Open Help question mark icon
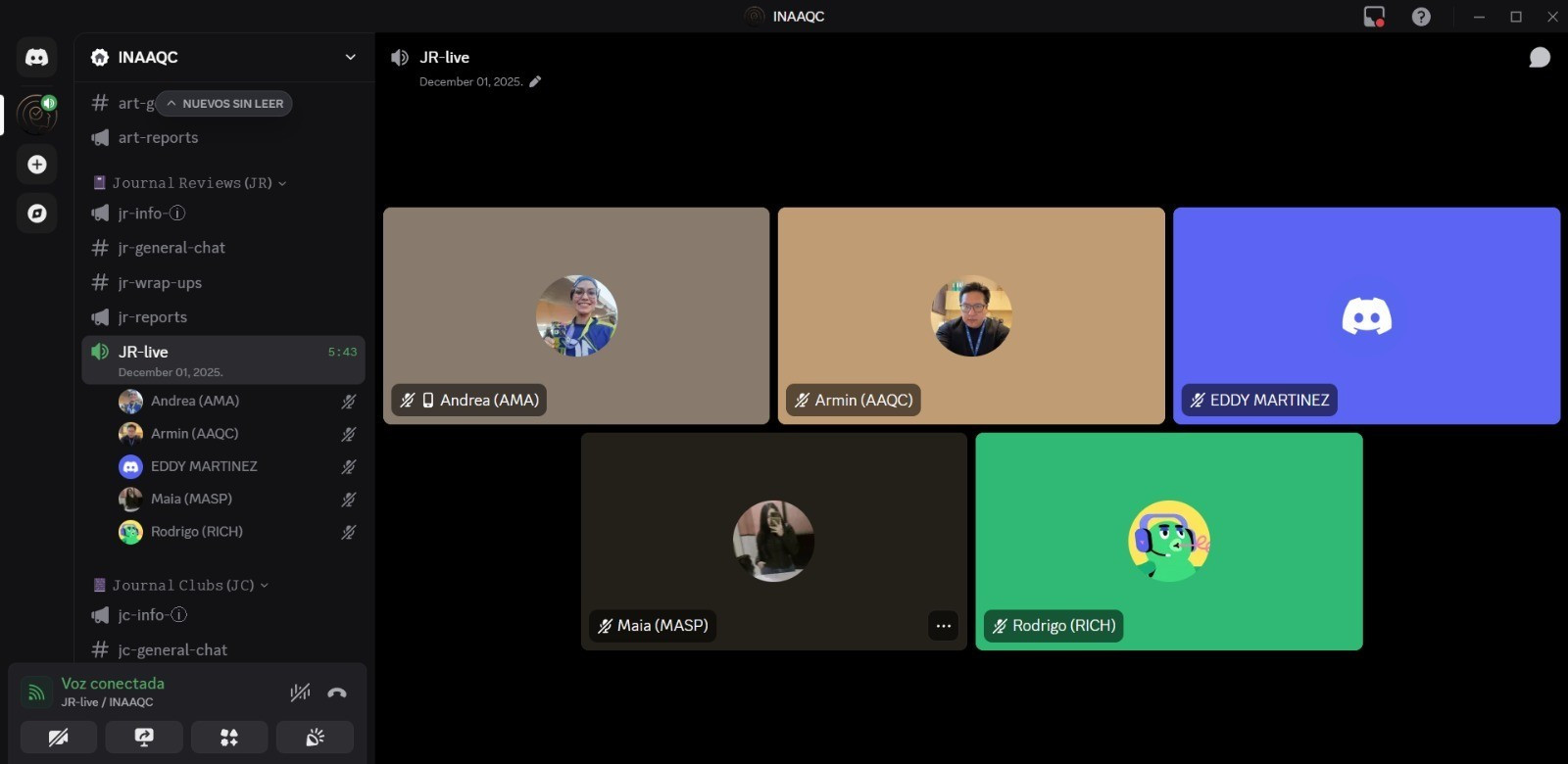 pos(1420,17)
